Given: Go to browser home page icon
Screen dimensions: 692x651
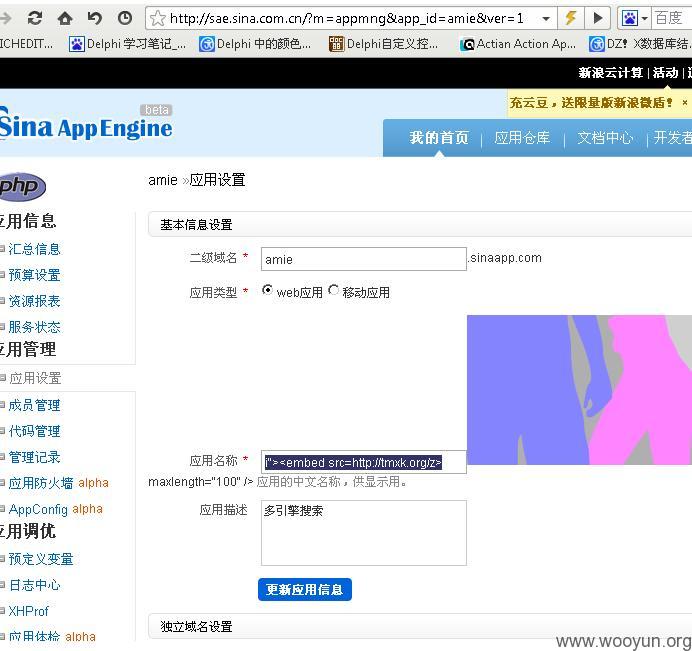Looking at the screenshot, I should (65, 18).
